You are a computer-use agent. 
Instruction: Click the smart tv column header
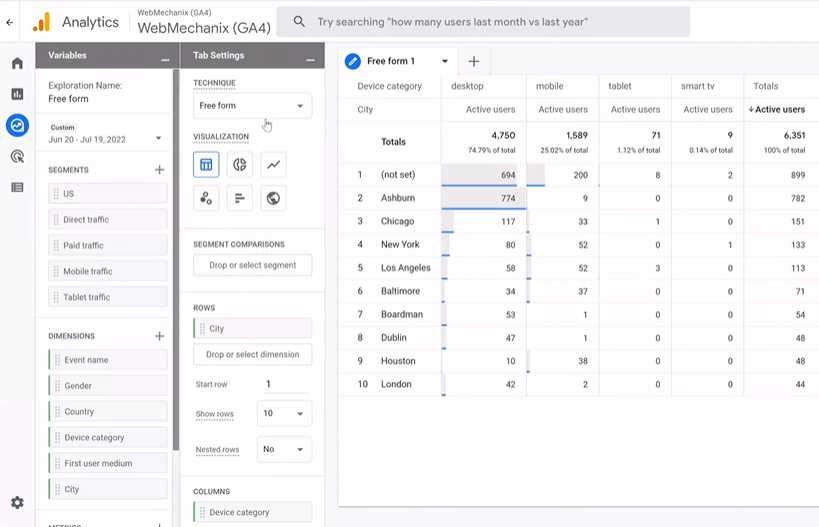697,86
